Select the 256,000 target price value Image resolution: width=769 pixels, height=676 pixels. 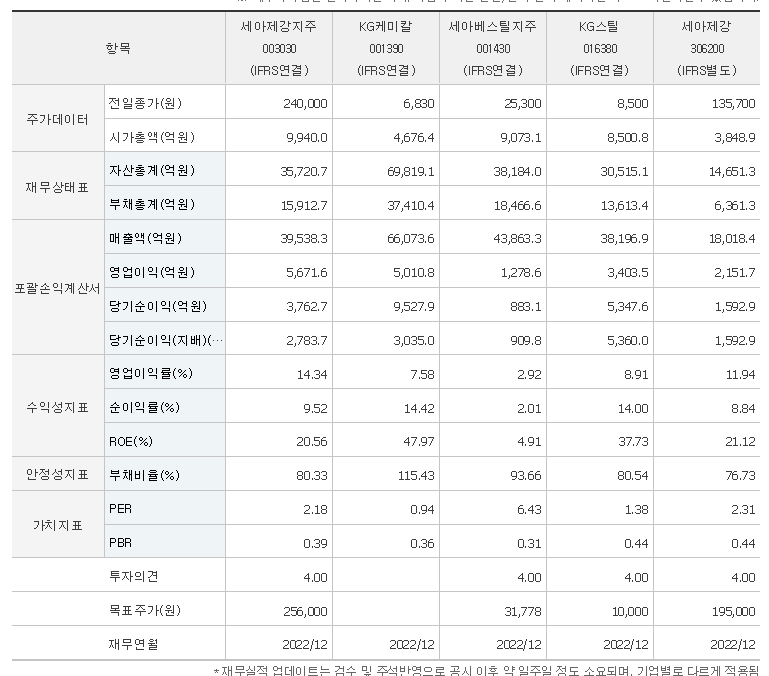305,612
